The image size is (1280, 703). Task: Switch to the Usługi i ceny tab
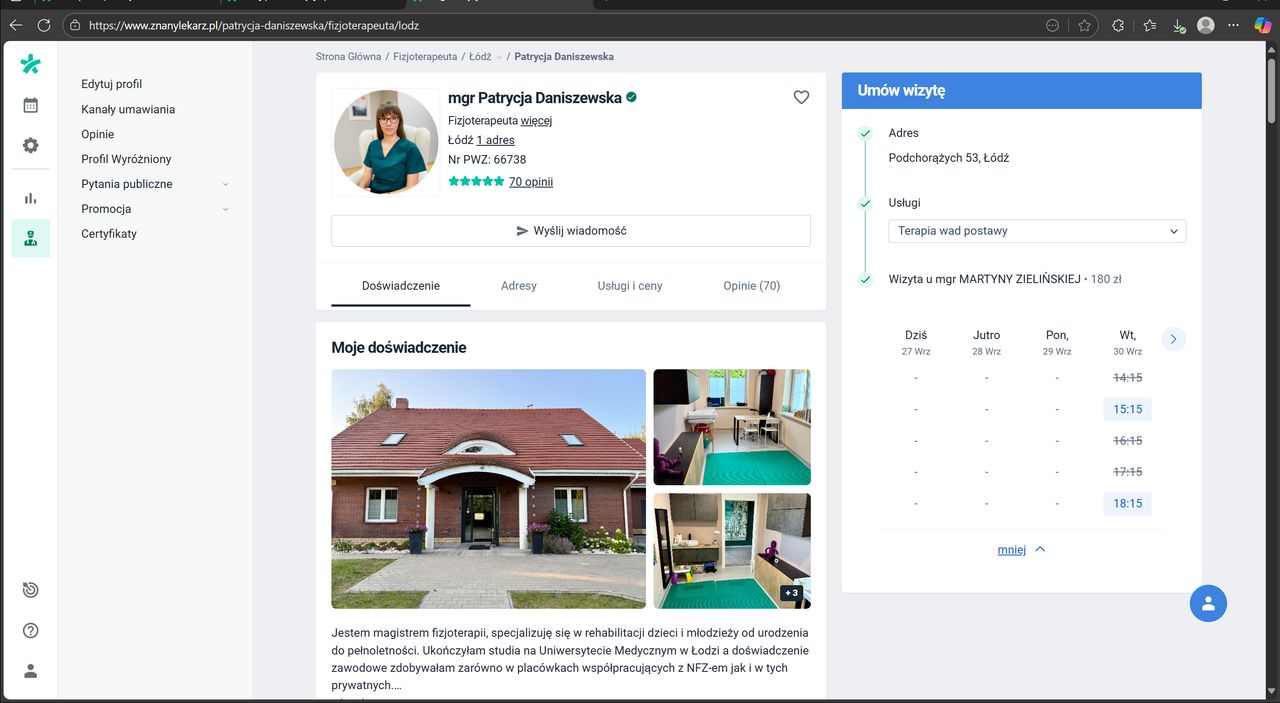(x=630, y=286)
